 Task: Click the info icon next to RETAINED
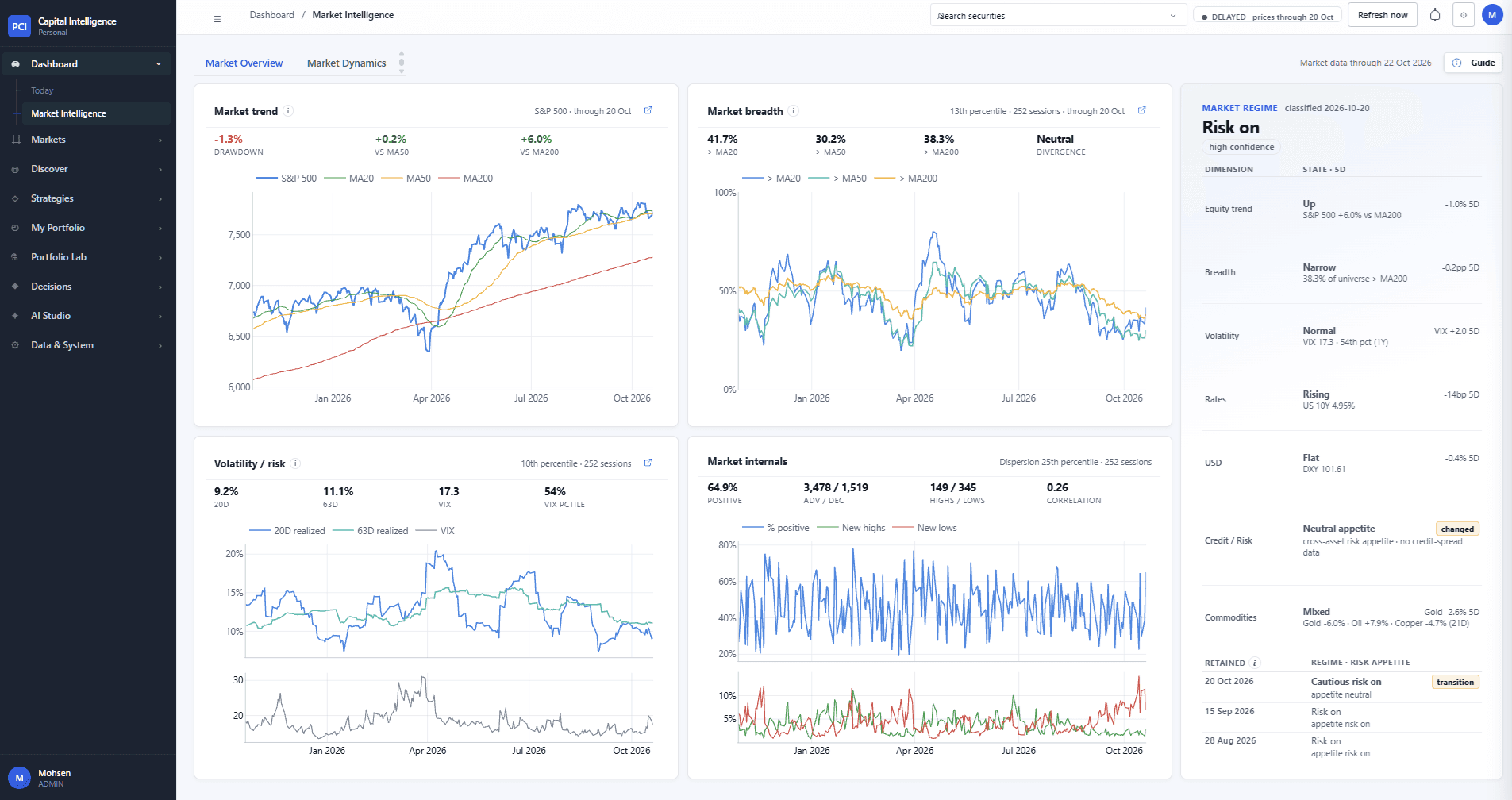(x=1255, y=663)
